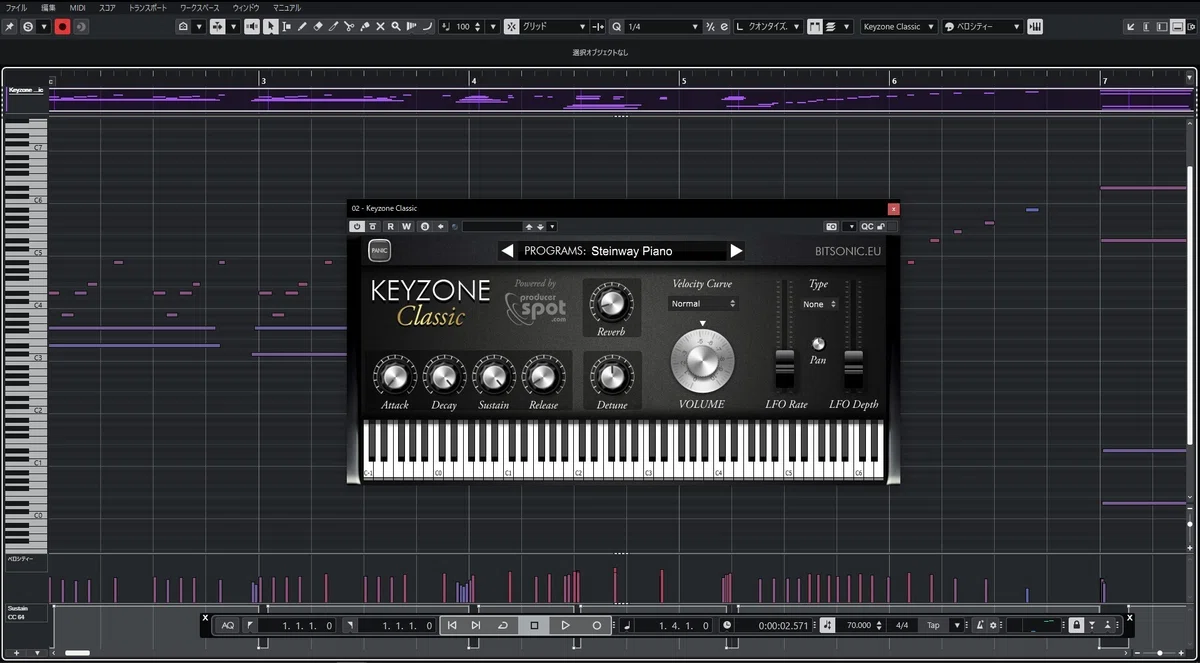Screen dimensions: 1200x663
Task: Click the QC button in plugin window
Action: point(867,227)
